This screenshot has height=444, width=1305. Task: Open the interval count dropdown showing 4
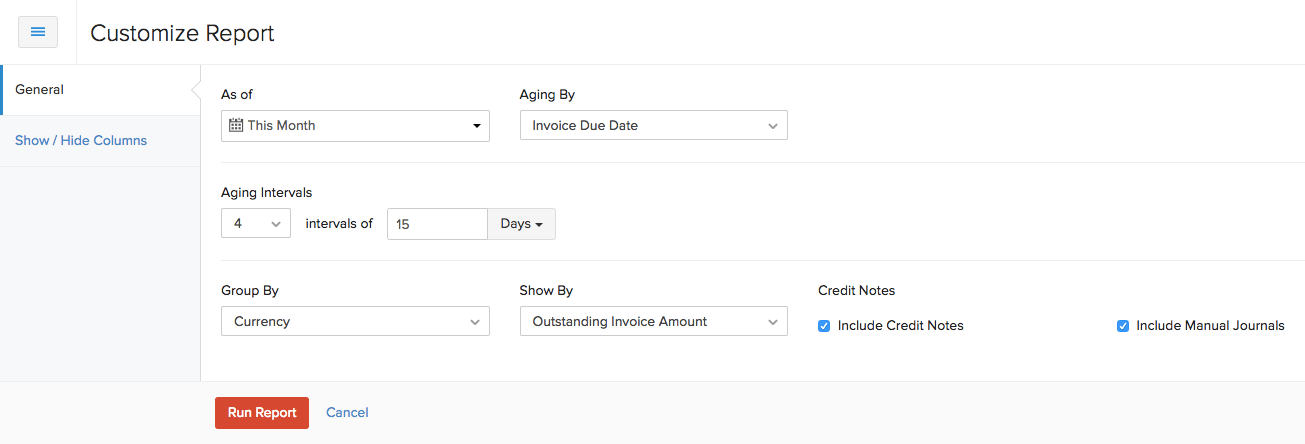[x=256, y=224]
